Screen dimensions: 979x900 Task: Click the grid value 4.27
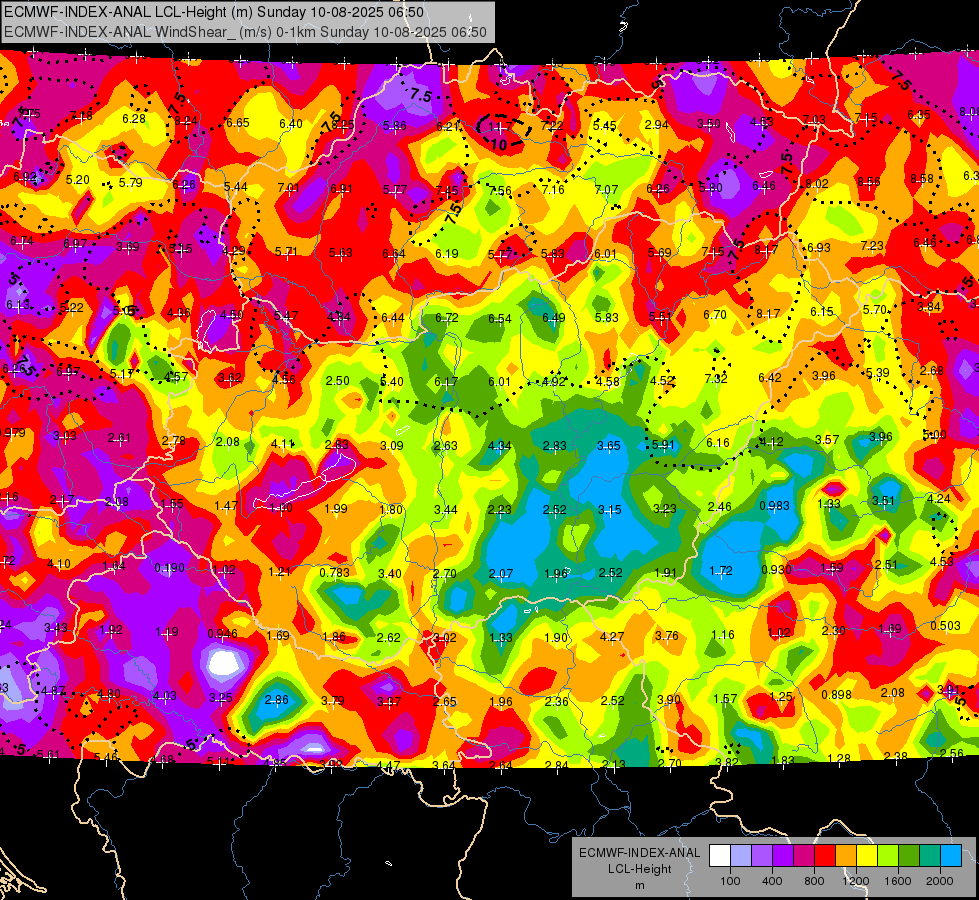611,636
